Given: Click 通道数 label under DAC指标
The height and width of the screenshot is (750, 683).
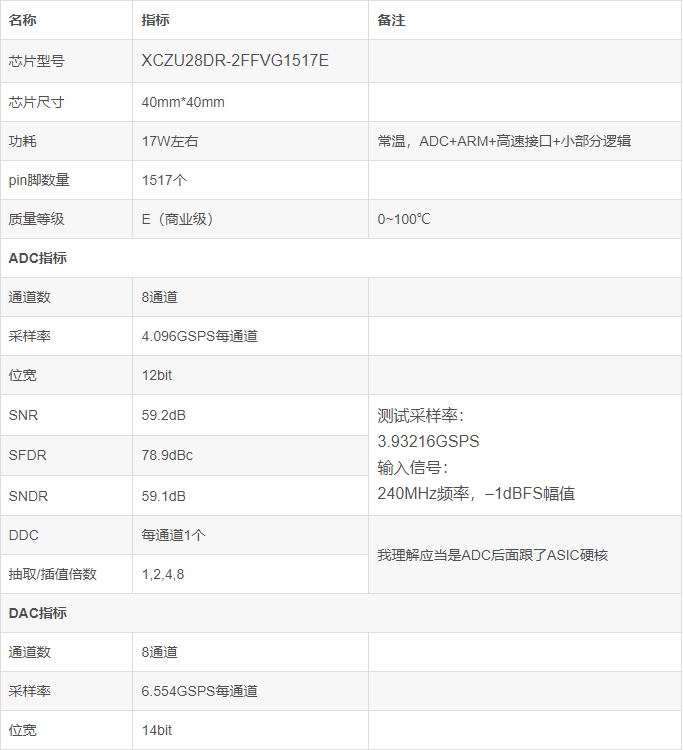Looking at the screenshot, I should pos(30,652).
